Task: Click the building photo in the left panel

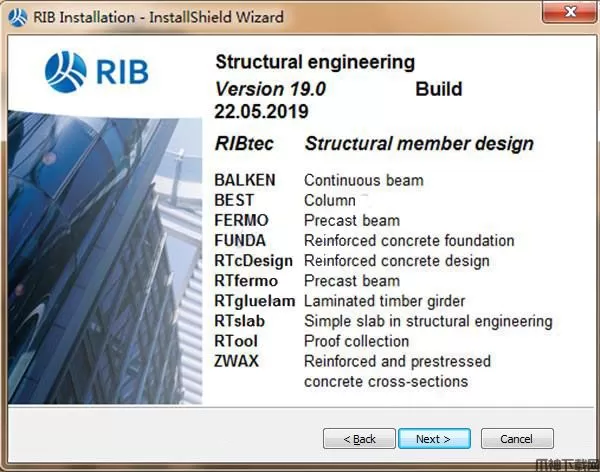Action: (105, 256)
